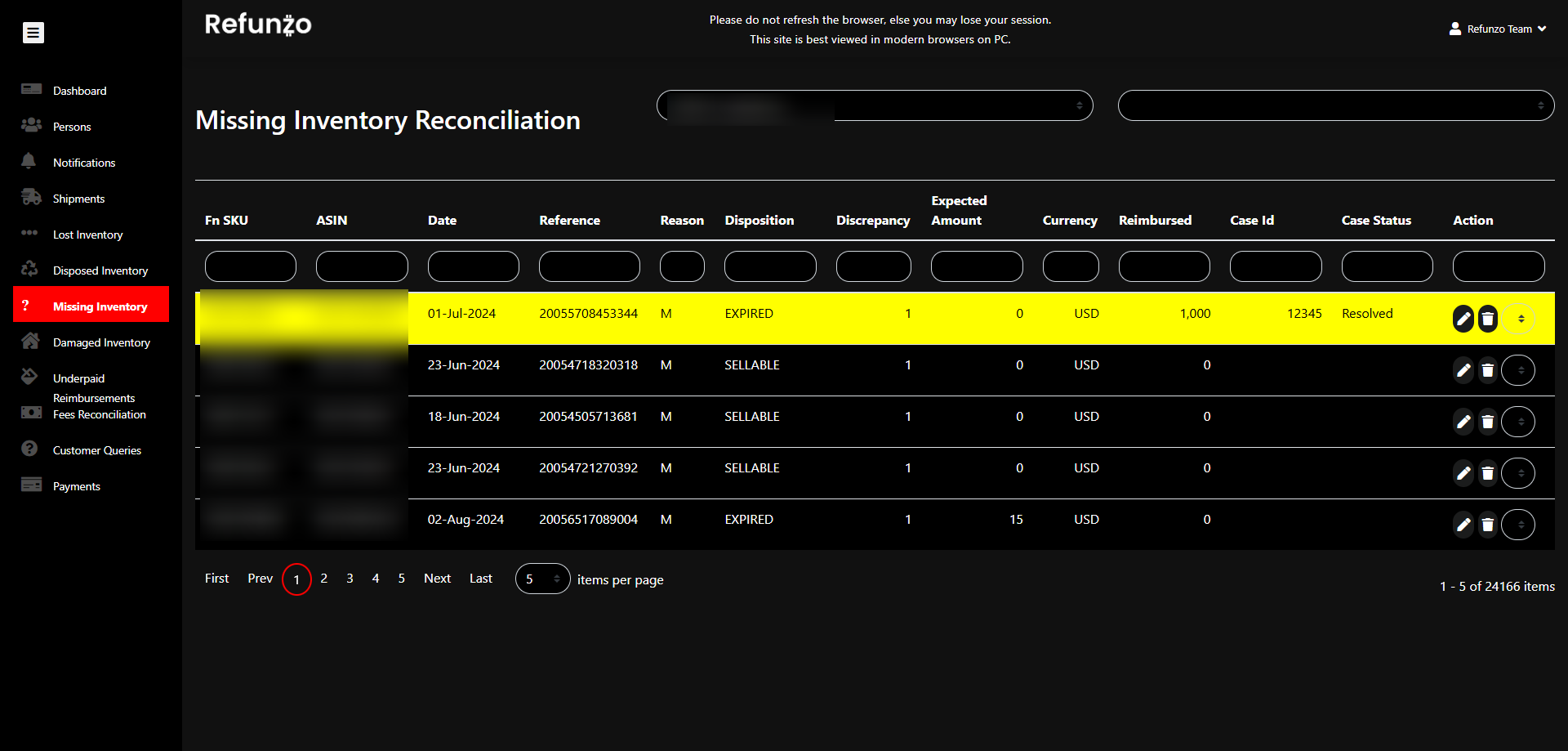
Task: Go to Persons in the sidebar
Action: [72, 127]
